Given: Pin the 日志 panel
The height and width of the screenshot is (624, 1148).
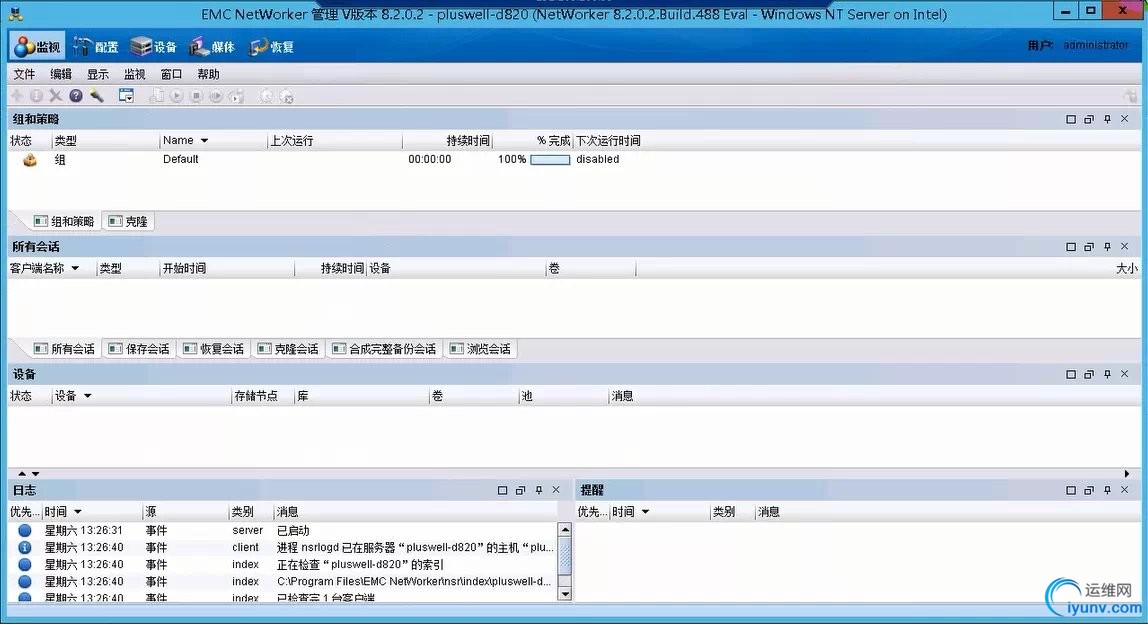Looking at the screenshot, I should (x=538, y=490).
